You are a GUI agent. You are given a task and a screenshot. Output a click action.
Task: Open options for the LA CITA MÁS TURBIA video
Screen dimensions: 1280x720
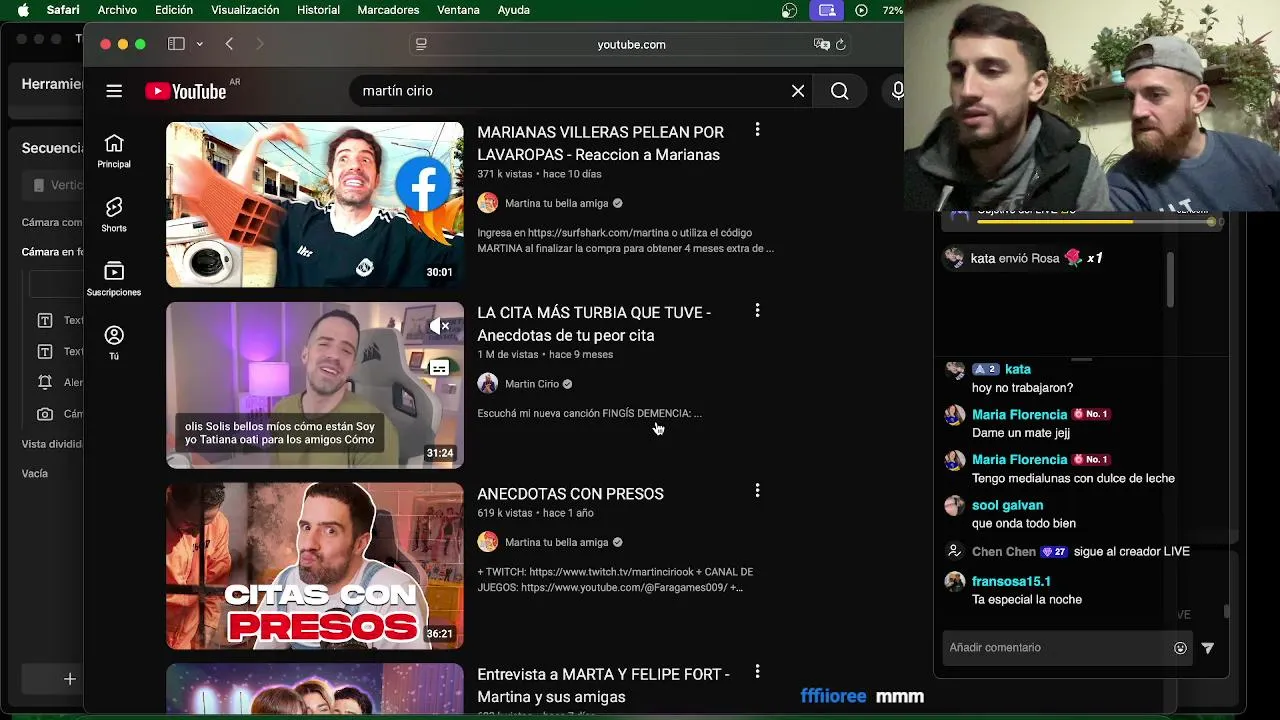pyautogui.click(x=757, y=311)
